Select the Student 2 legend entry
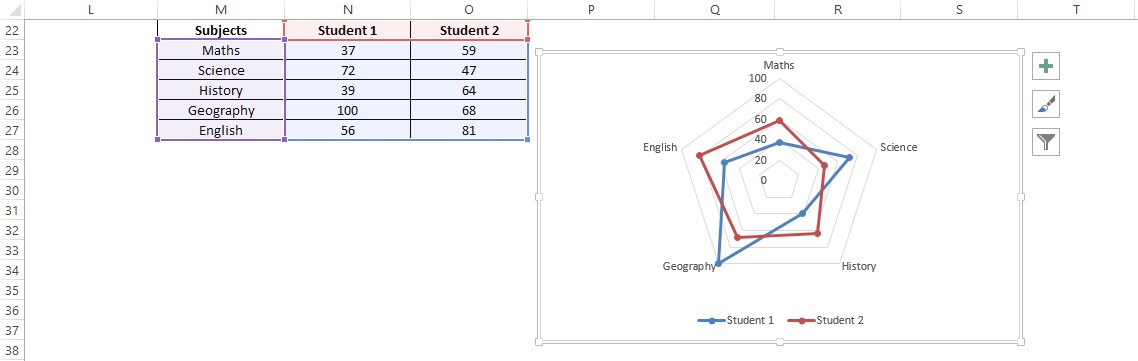 pyautogui.click(x=825, y=320)
